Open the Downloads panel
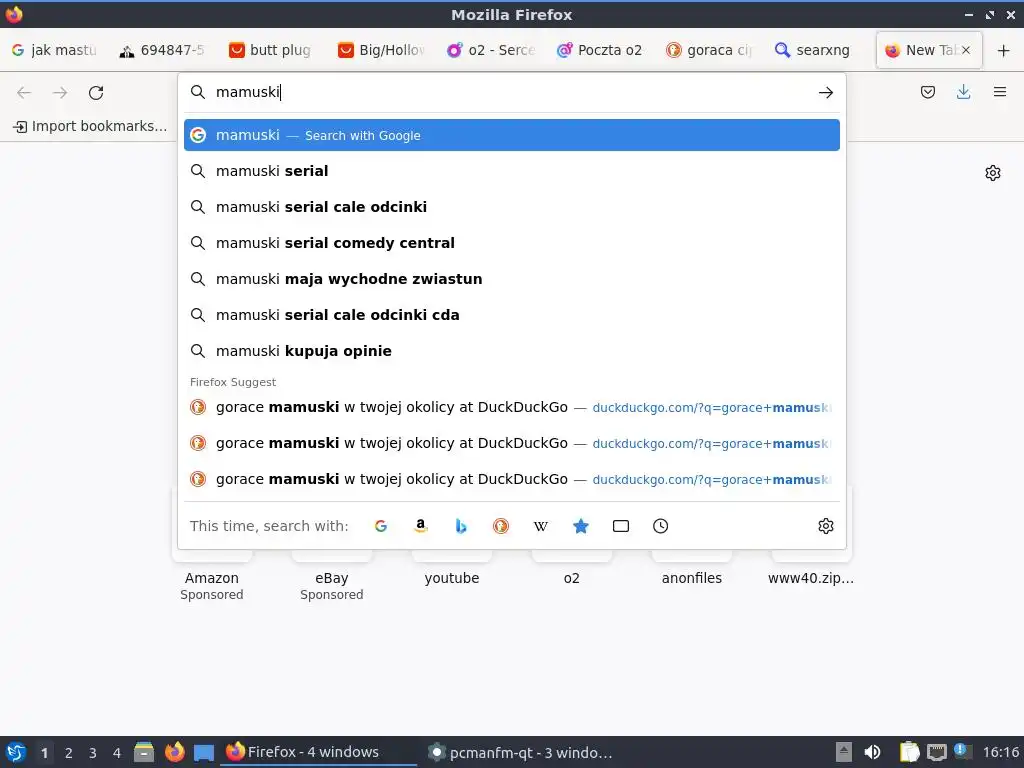The width and height of the screenshot is (1024, 768). click(963, 92)
